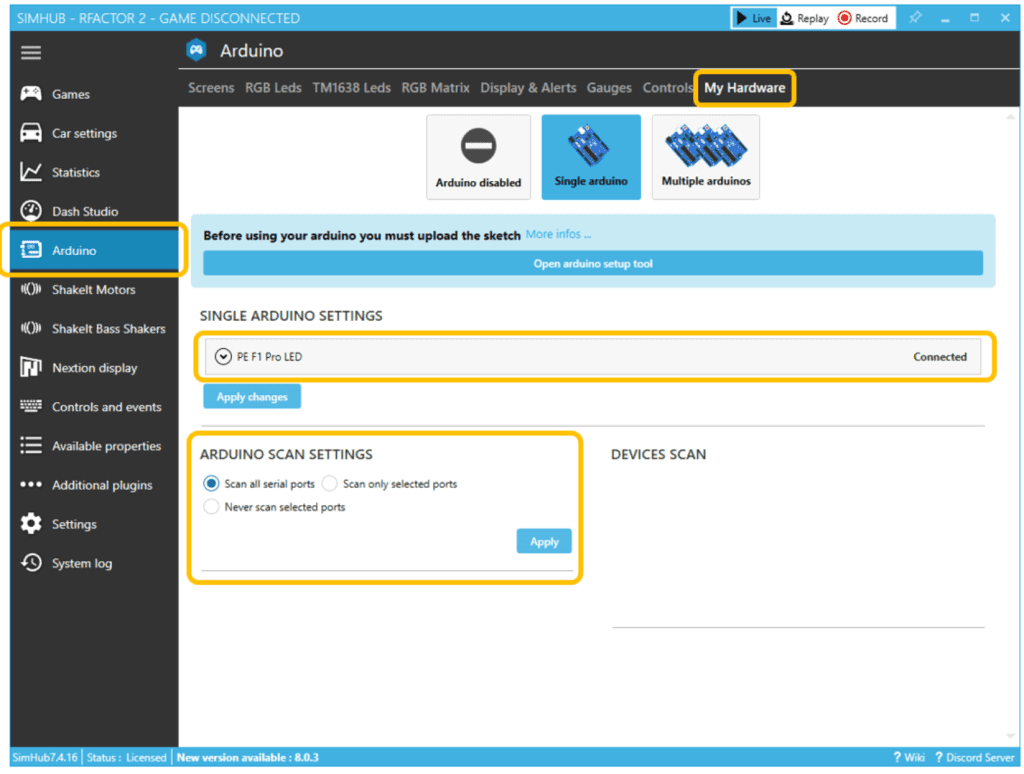Open Settings via the gear icon
This screenshot has height=774, width=1024.
[x=31, y=524]
